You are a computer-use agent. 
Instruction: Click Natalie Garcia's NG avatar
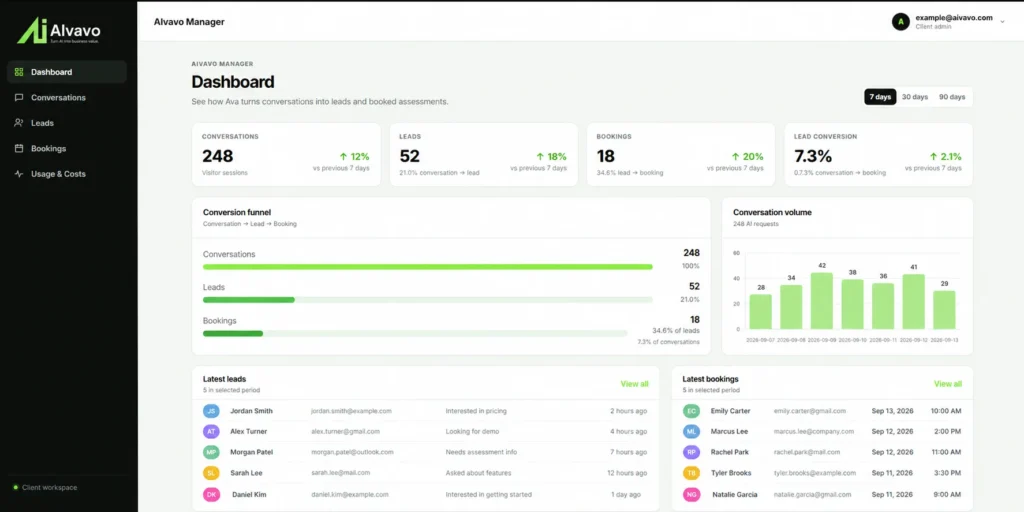pyautogui.click(x=691, y=494)
